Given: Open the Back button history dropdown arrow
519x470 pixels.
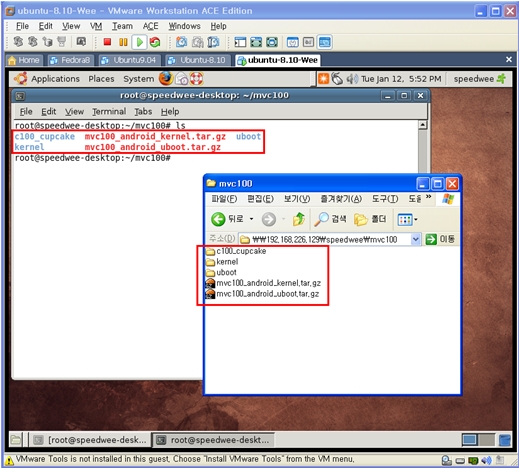Looking at the screenshot, I should pos(252,219).
